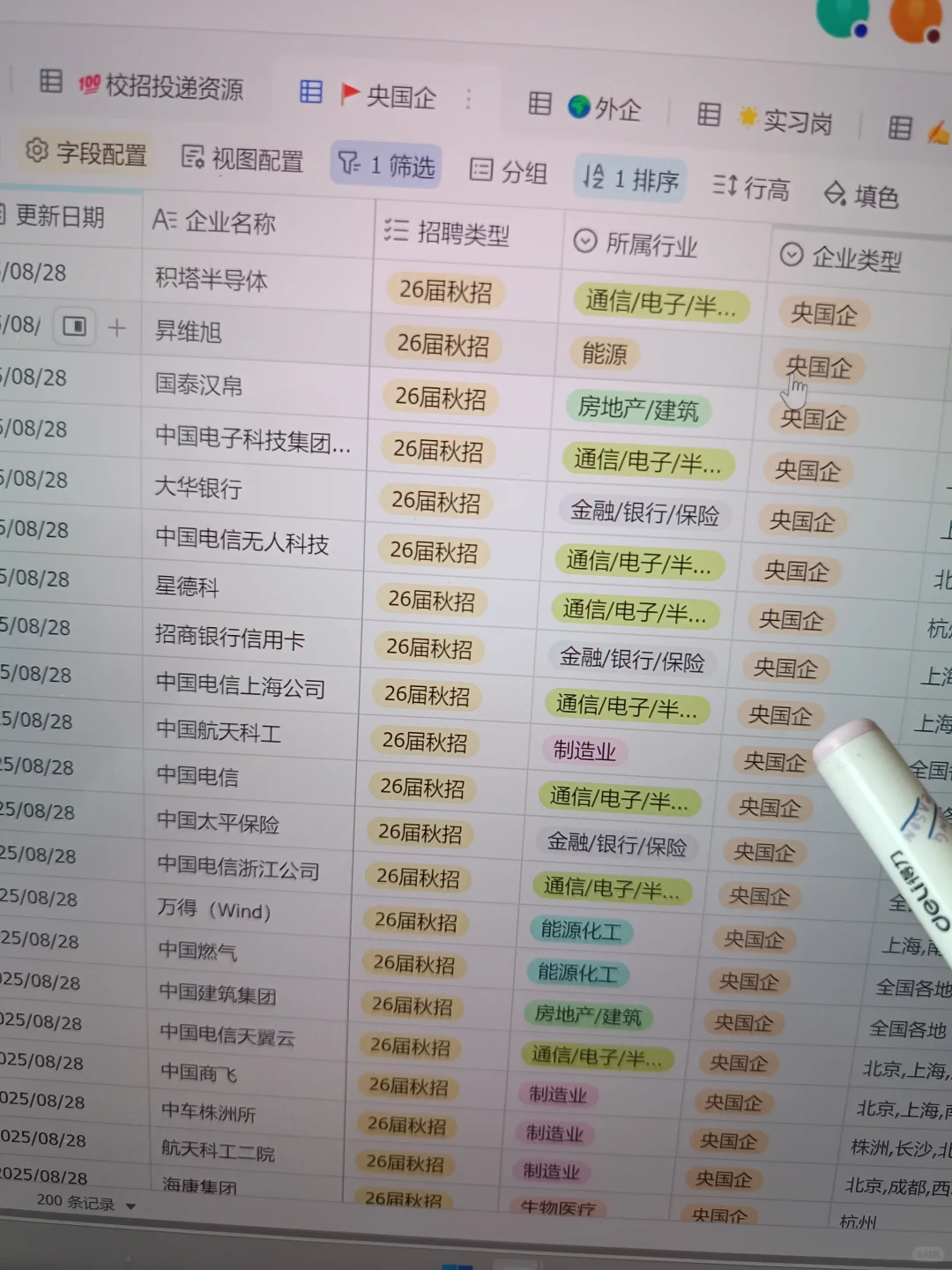Expand the 昇维旭 record with the expand icon
The width and height of the screenshot is (952, 1270).
(75, 327)
